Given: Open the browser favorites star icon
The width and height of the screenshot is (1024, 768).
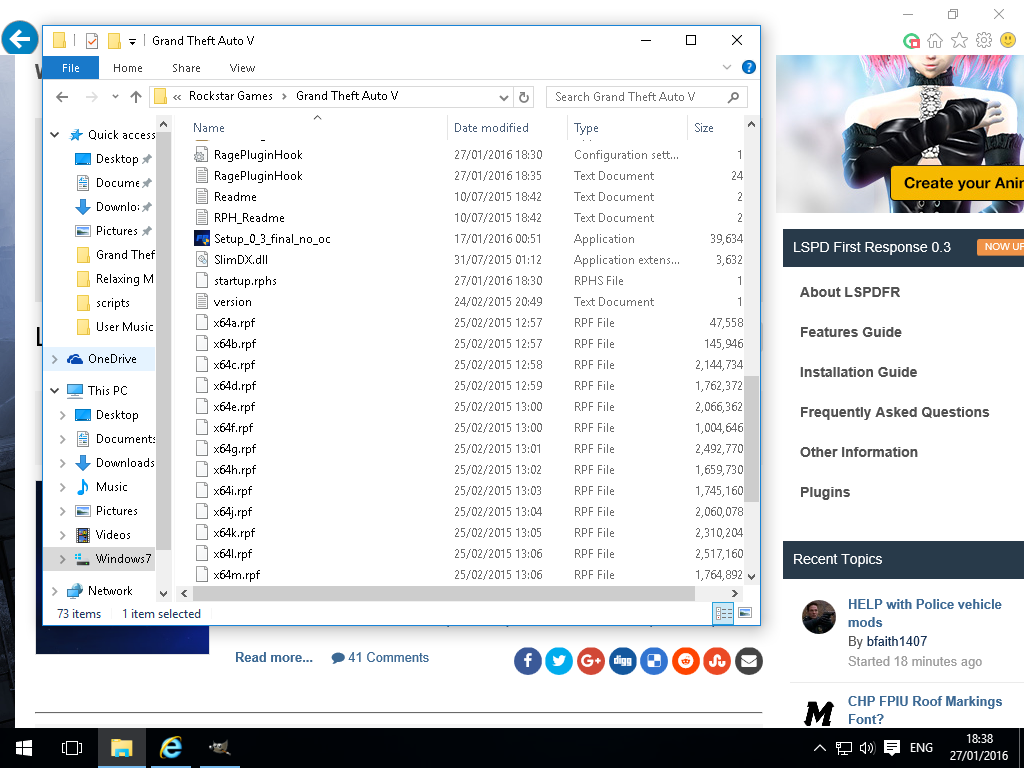Looking at the screenshot, I should 959,41.
